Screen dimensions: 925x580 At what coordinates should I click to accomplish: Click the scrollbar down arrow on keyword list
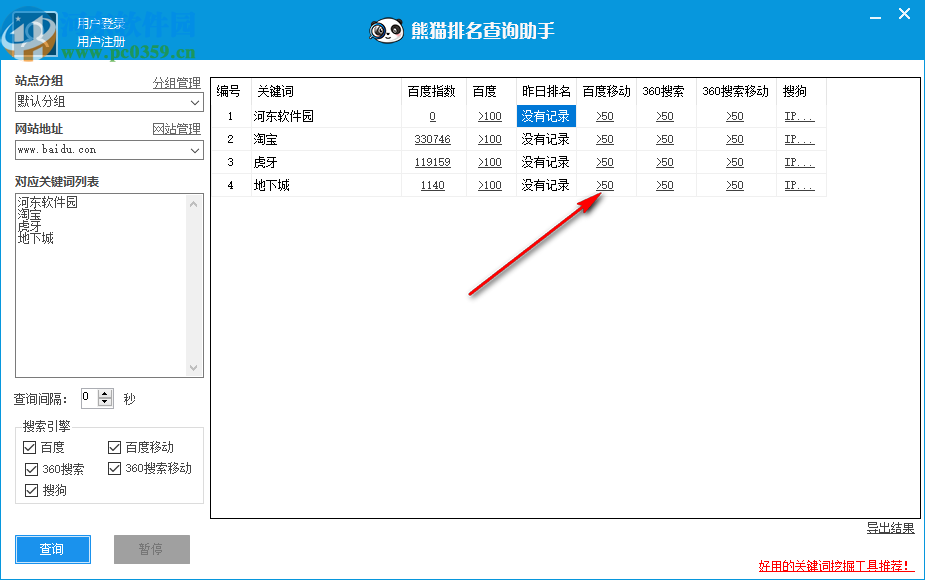tap(193, 367)
